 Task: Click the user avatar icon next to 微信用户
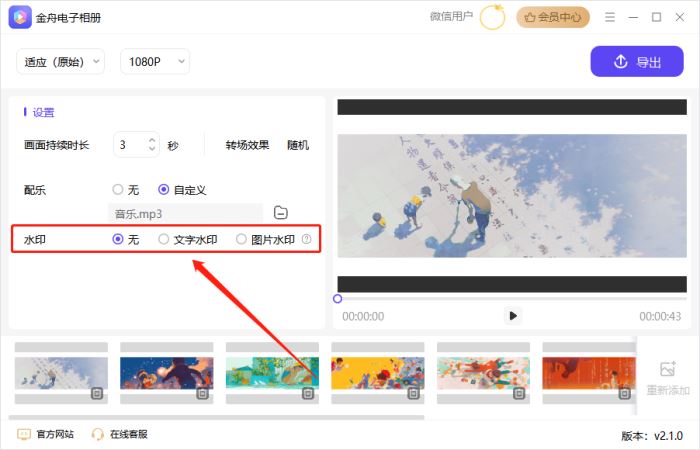492,17
